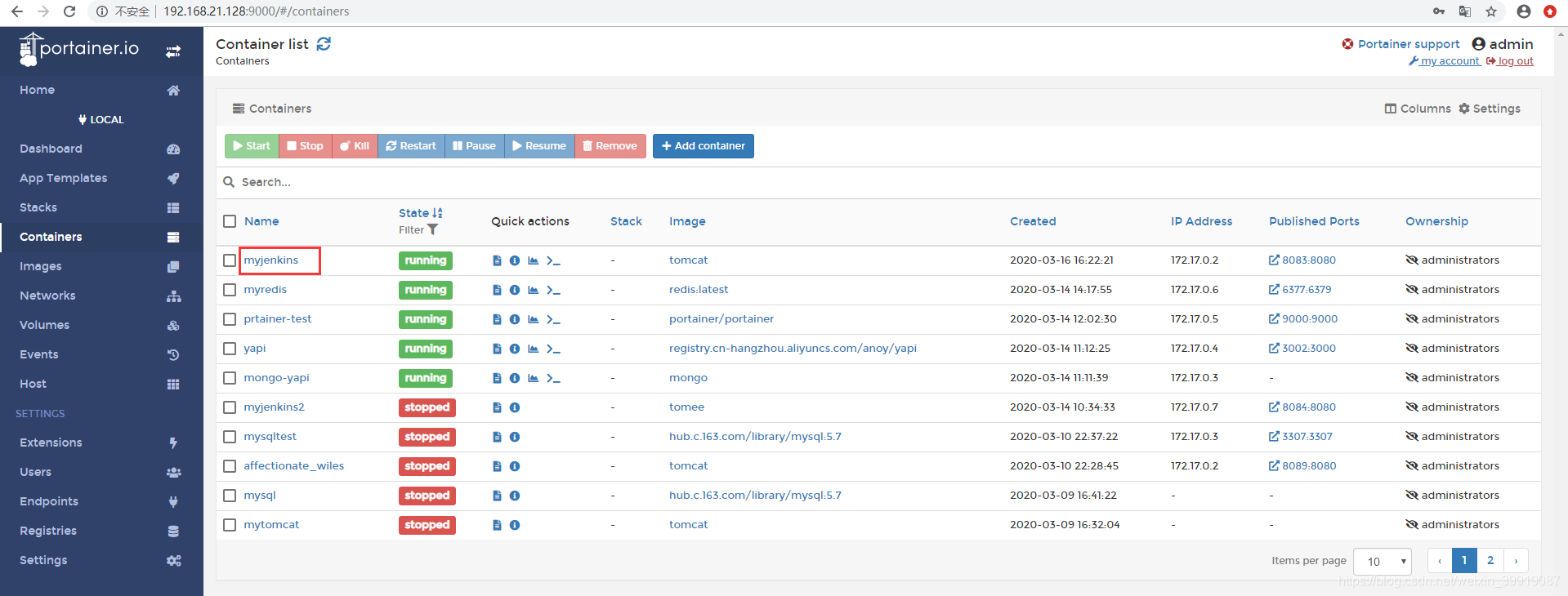Open browser profile account icon
The height and width of the screenshot is (596, 1568).
click(x=1524, y=11)
